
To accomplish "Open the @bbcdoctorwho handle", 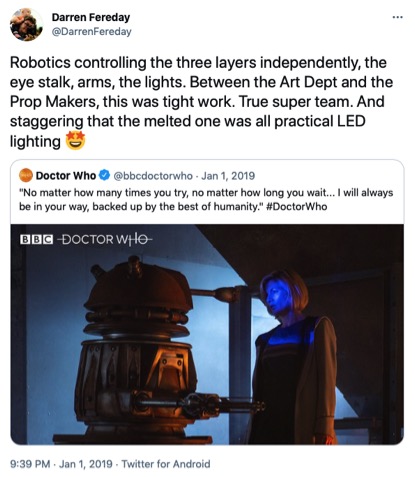I will click(x=153, y=176).
